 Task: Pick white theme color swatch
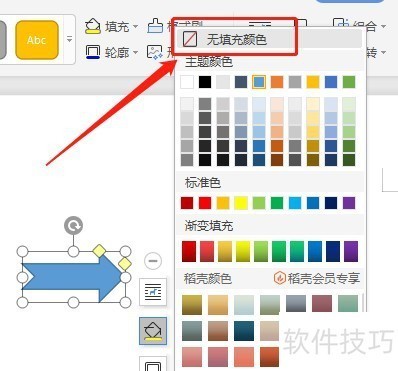point(187,82)
